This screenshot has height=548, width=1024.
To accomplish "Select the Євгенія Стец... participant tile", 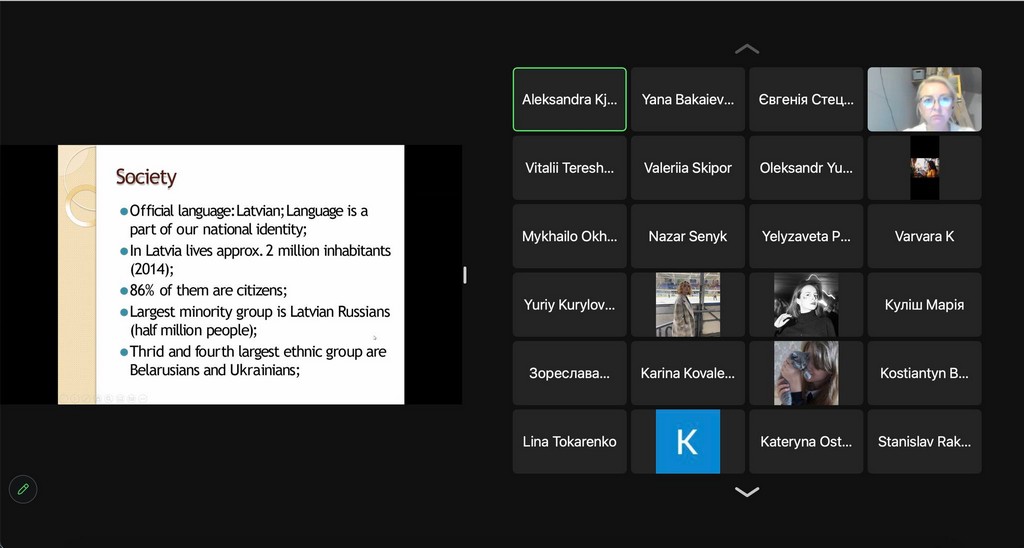I will coord(806,100).
